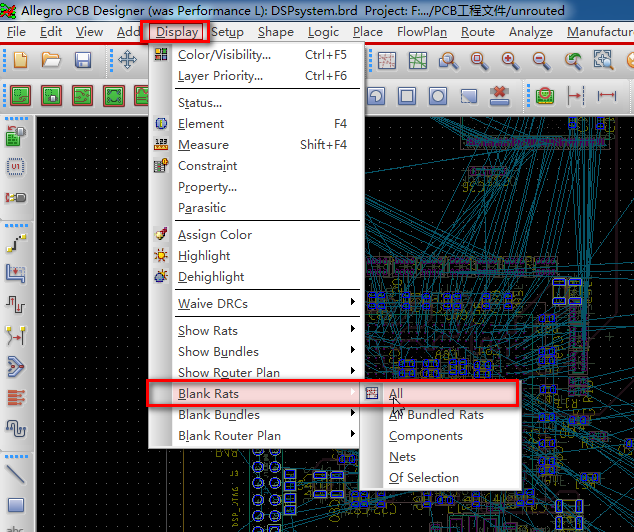Click the second green application mode icon
The width and height of the screenshot is (634, 532).
[51, 96]
